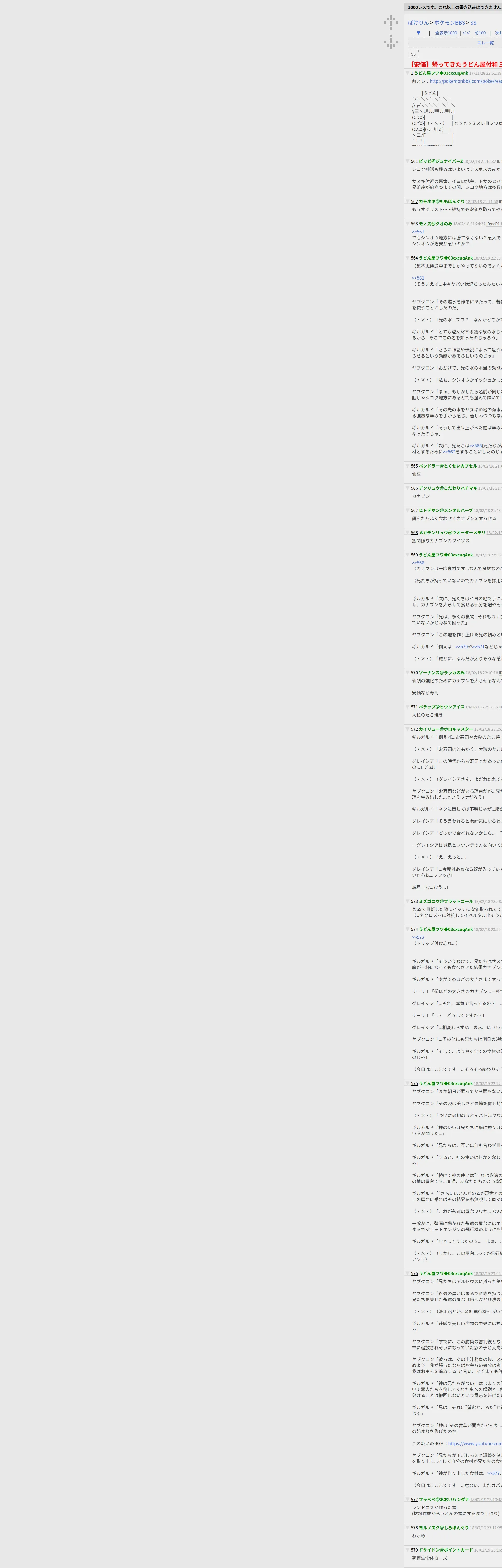
Task: Click the << first-page link
Action: 466,33
